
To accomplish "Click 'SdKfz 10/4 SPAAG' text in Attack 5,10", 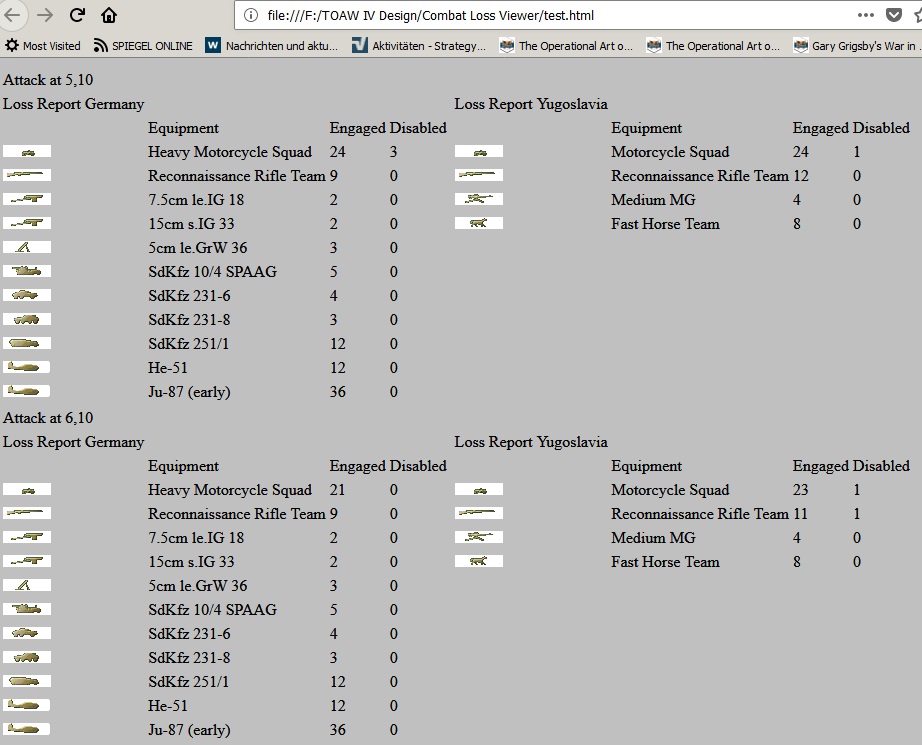I will click(212, 272).
